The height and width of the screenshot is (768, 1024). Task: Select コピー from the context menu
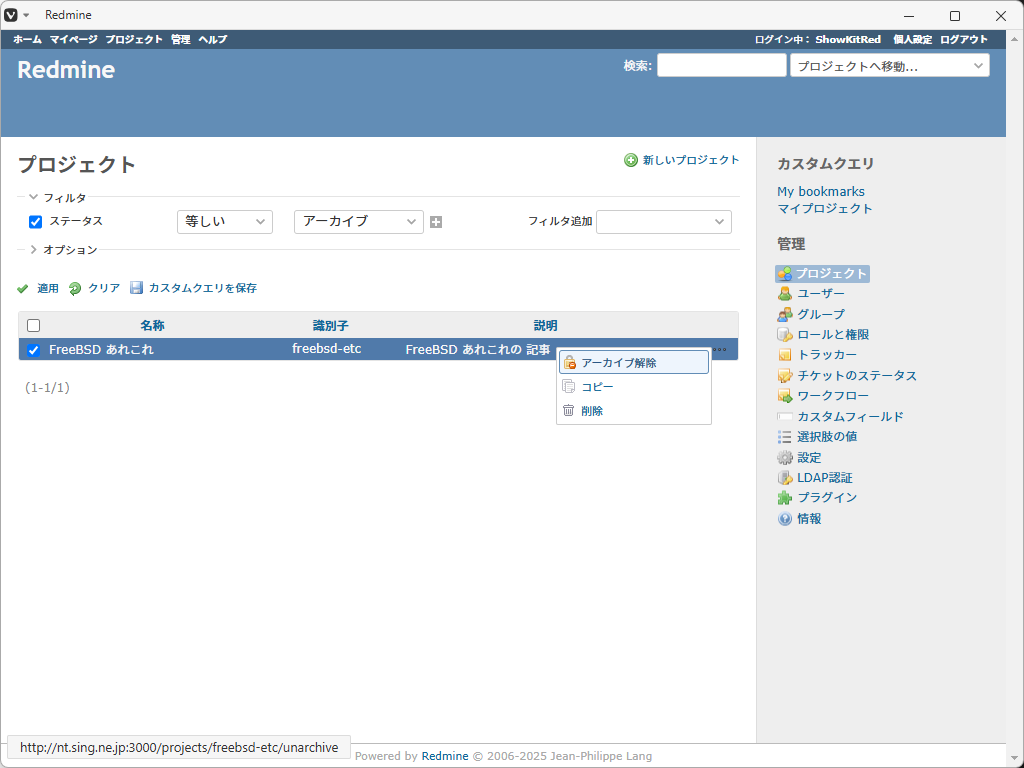point(633,387)
